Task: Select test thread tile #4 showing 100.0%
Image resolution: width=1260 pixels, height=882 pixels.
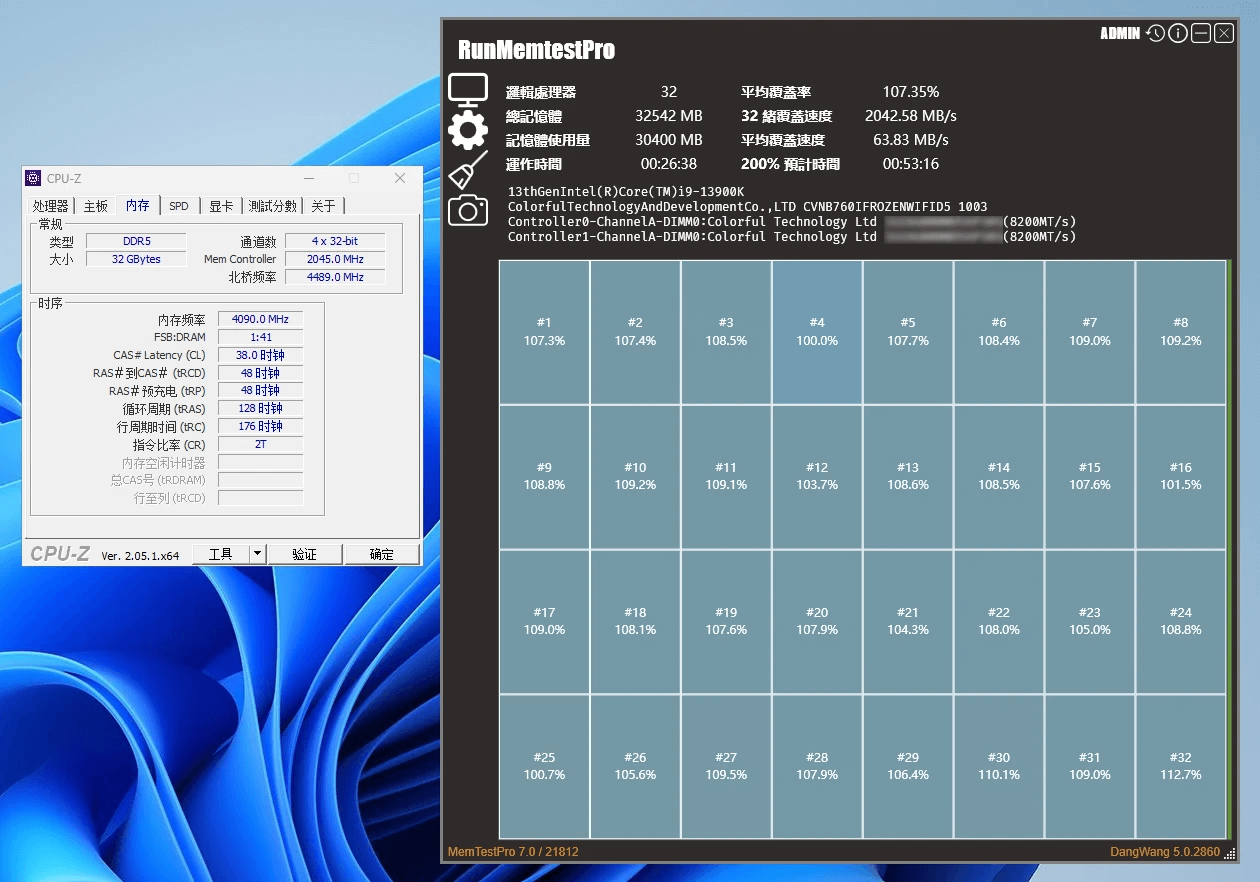Action: point(817,332)
